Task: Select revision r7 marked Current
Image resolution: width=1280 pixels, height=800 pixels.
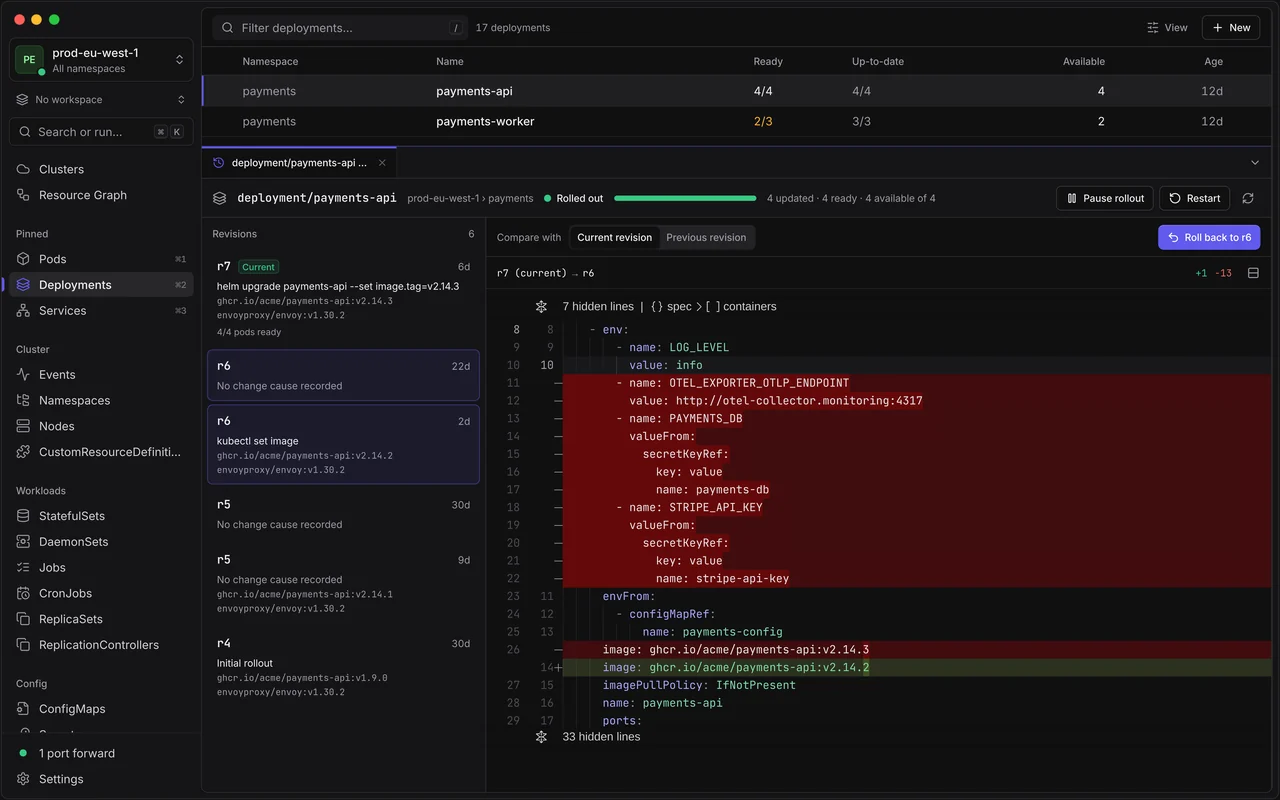Action: [x=343, y=298]
